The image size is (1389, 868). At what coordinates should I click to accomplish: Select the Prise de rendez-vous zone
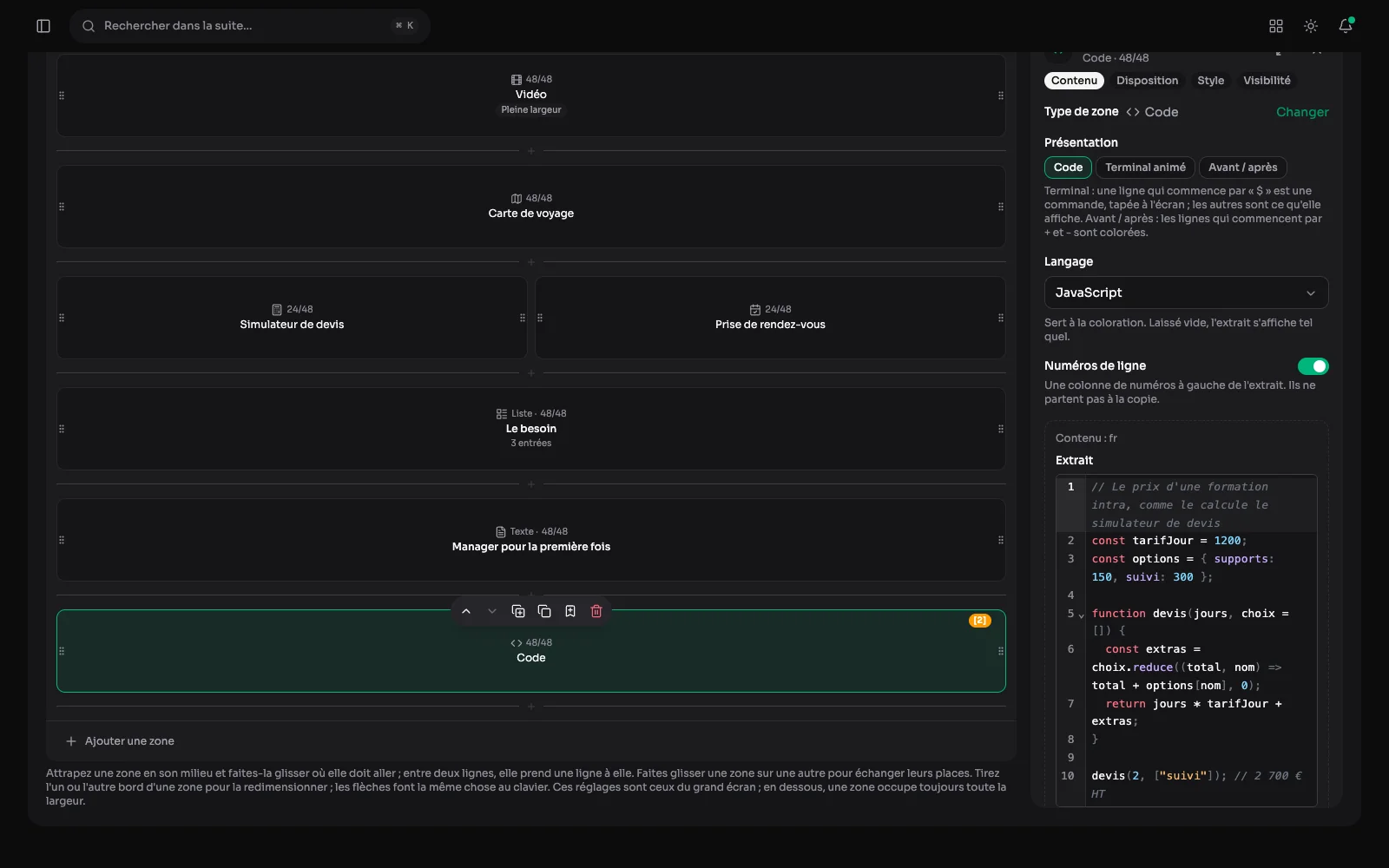coord(771,318)
